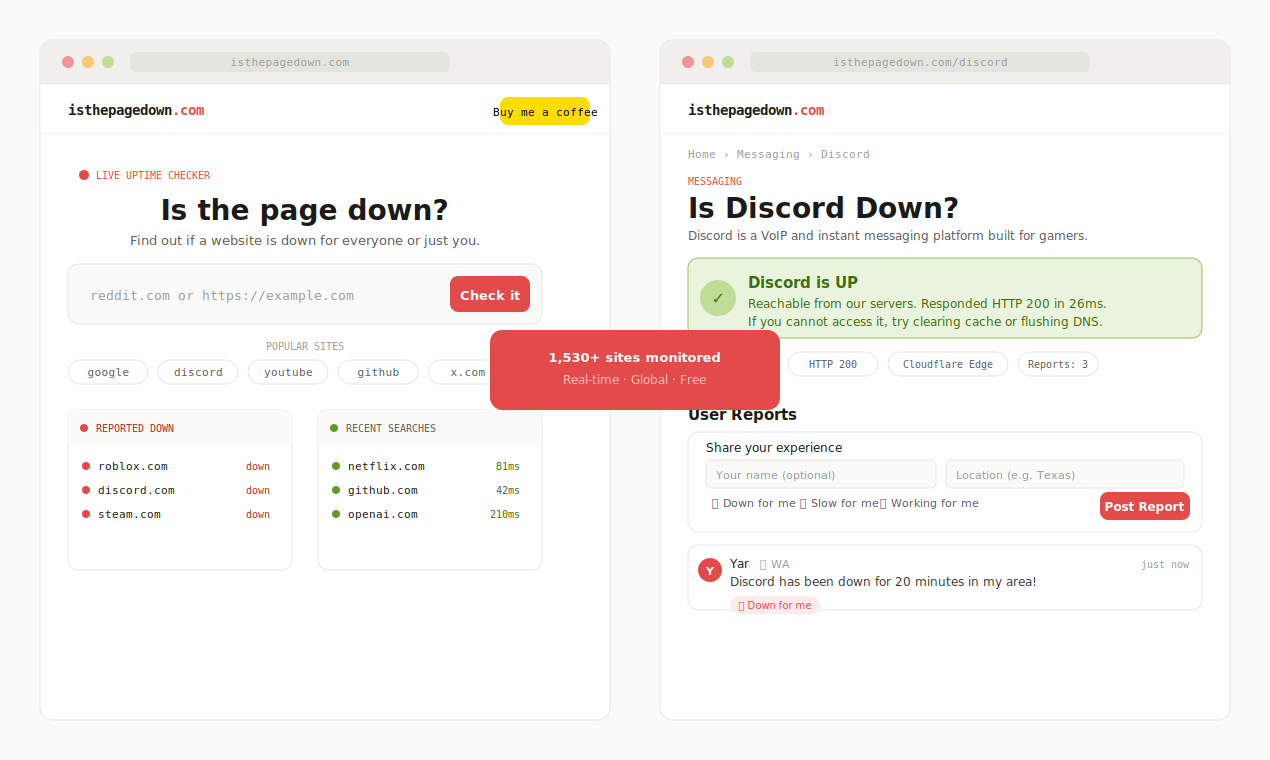Screen dimensions: 1270x760
Task: Click the Cloudflare Edge chip
Action: [x=948, y=364]
